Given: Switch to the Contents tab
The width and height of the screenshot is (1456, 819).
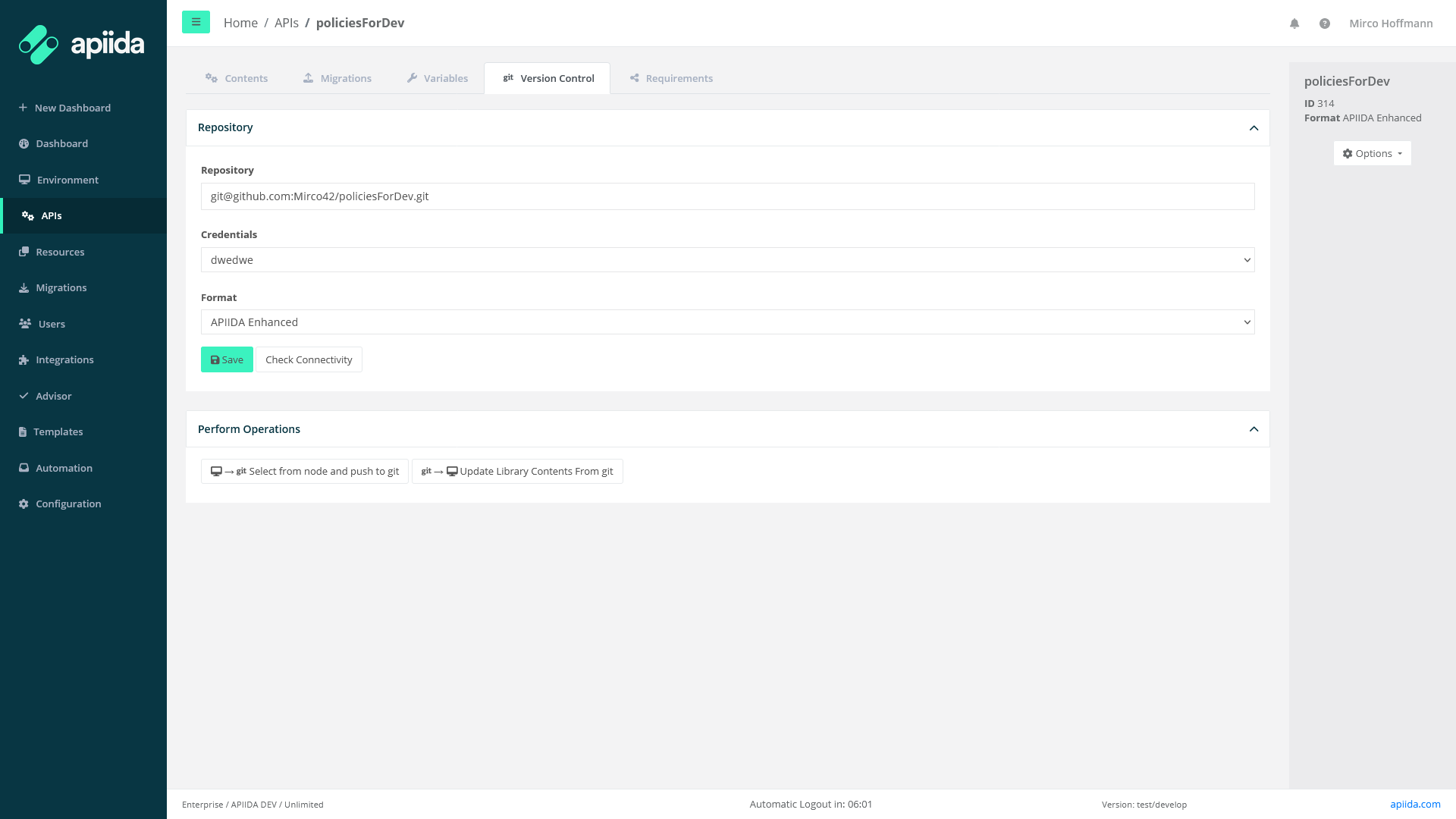Looking at the screenshot, I should point(237,78).
